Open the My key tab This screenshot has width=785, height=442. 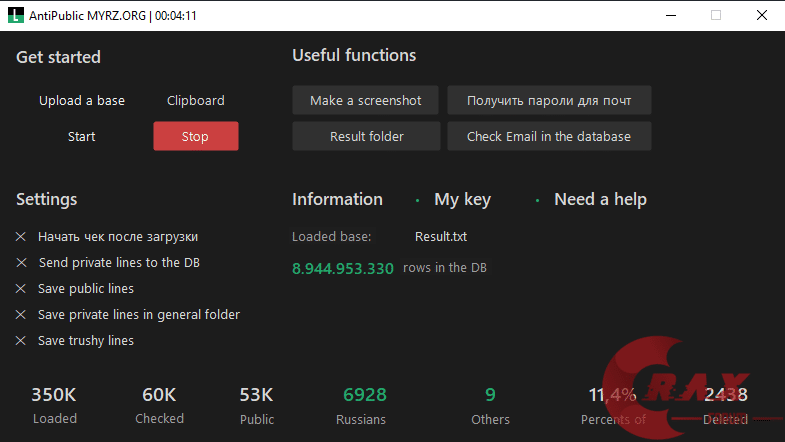tap(463, 199)
